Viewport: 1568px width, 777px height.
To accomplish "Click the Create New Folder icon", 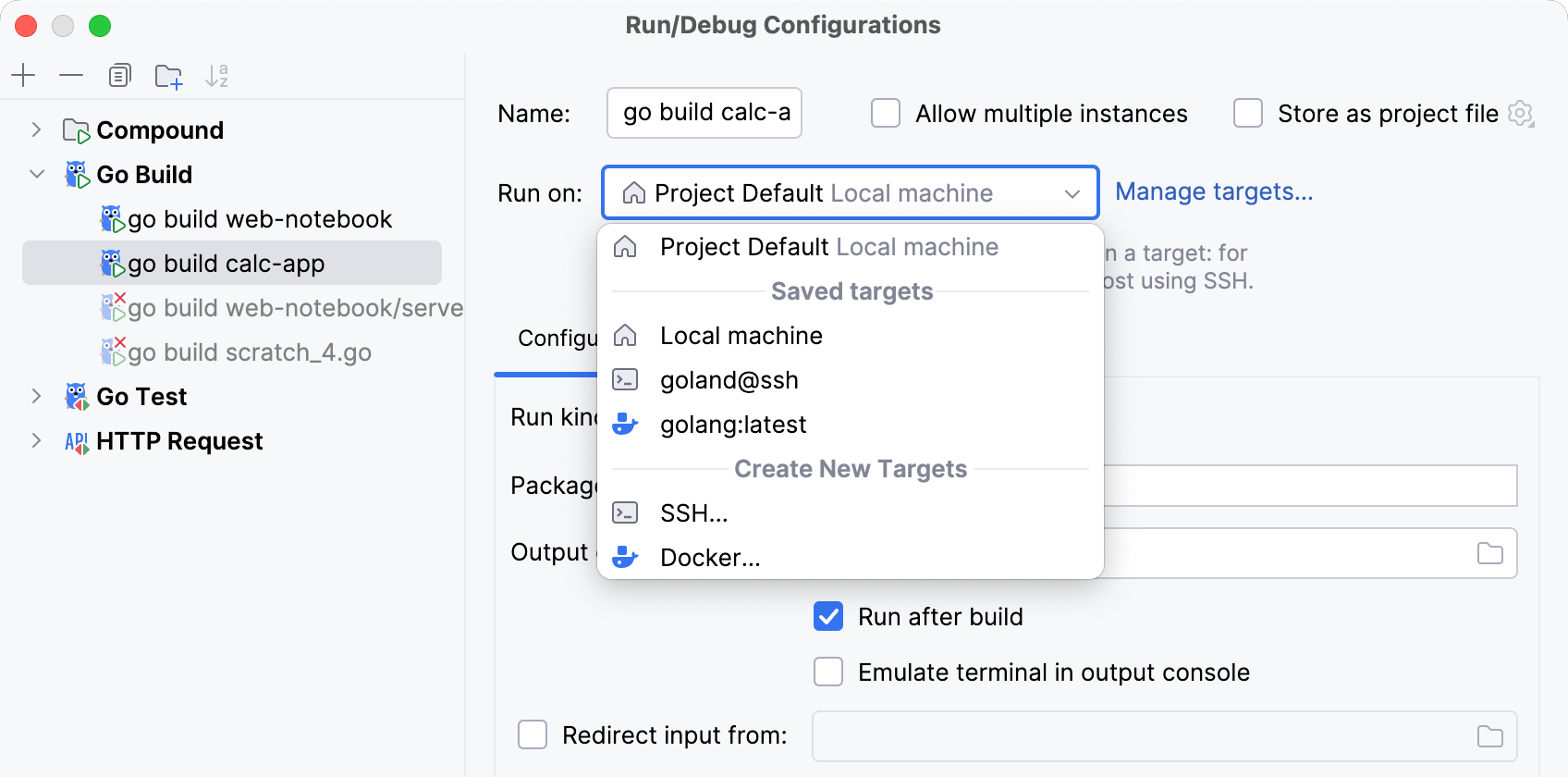I will click(168, 76).
